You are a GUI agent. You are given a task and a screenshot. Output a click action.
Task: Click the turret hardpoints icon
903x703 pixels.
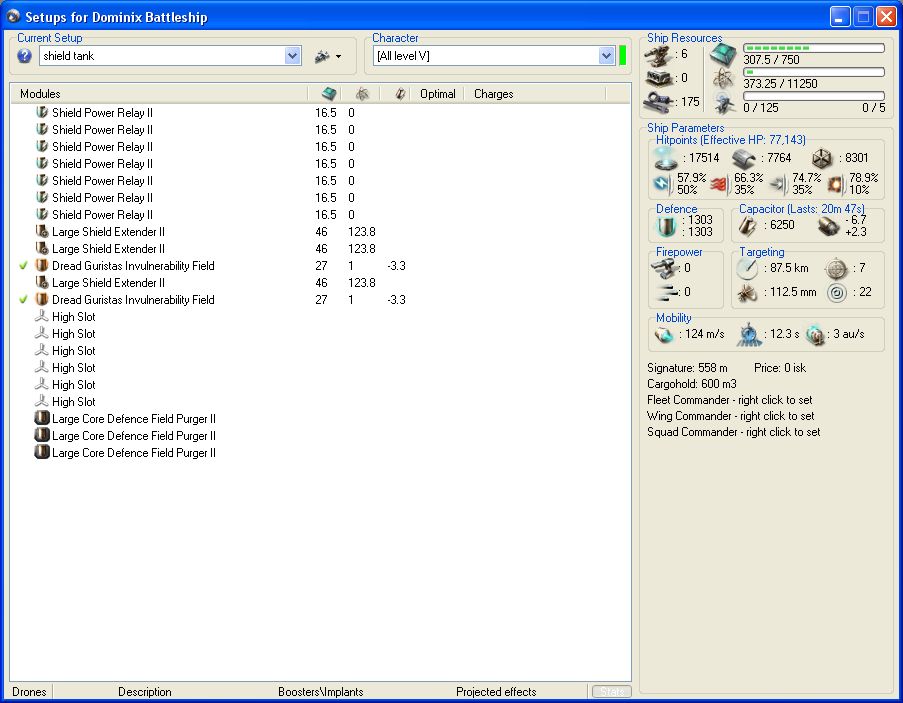pos(658,55)
